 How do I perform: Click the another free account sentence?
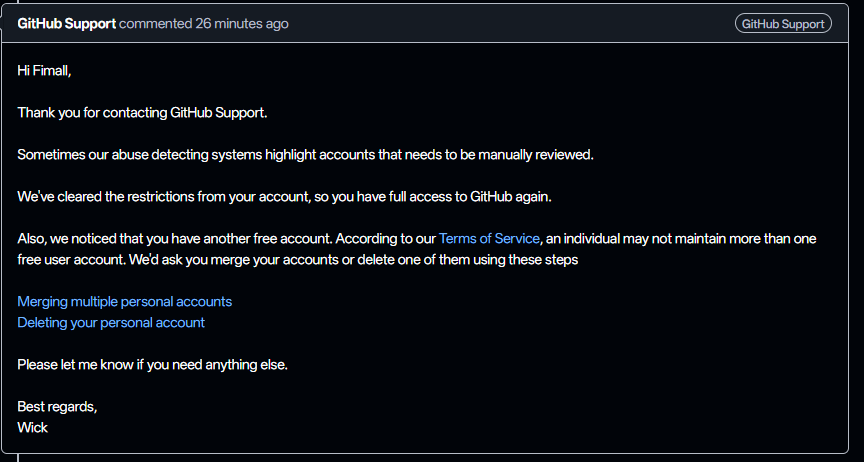point(417,239)
